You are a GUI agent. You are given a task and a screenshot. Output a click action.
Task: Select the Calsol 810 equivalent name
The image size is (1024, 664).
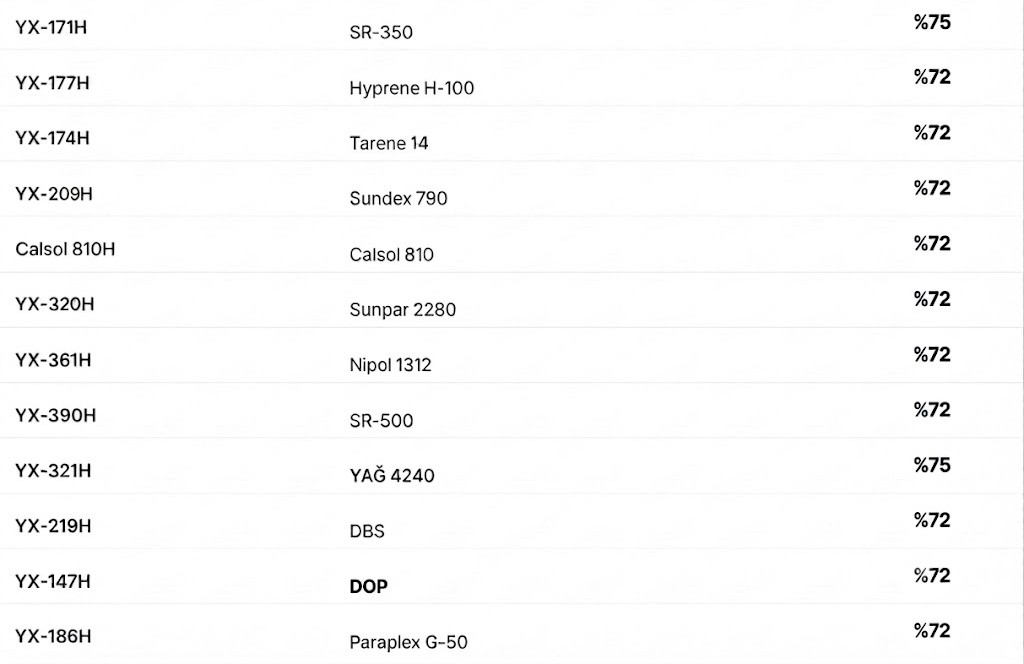(391, 254)
